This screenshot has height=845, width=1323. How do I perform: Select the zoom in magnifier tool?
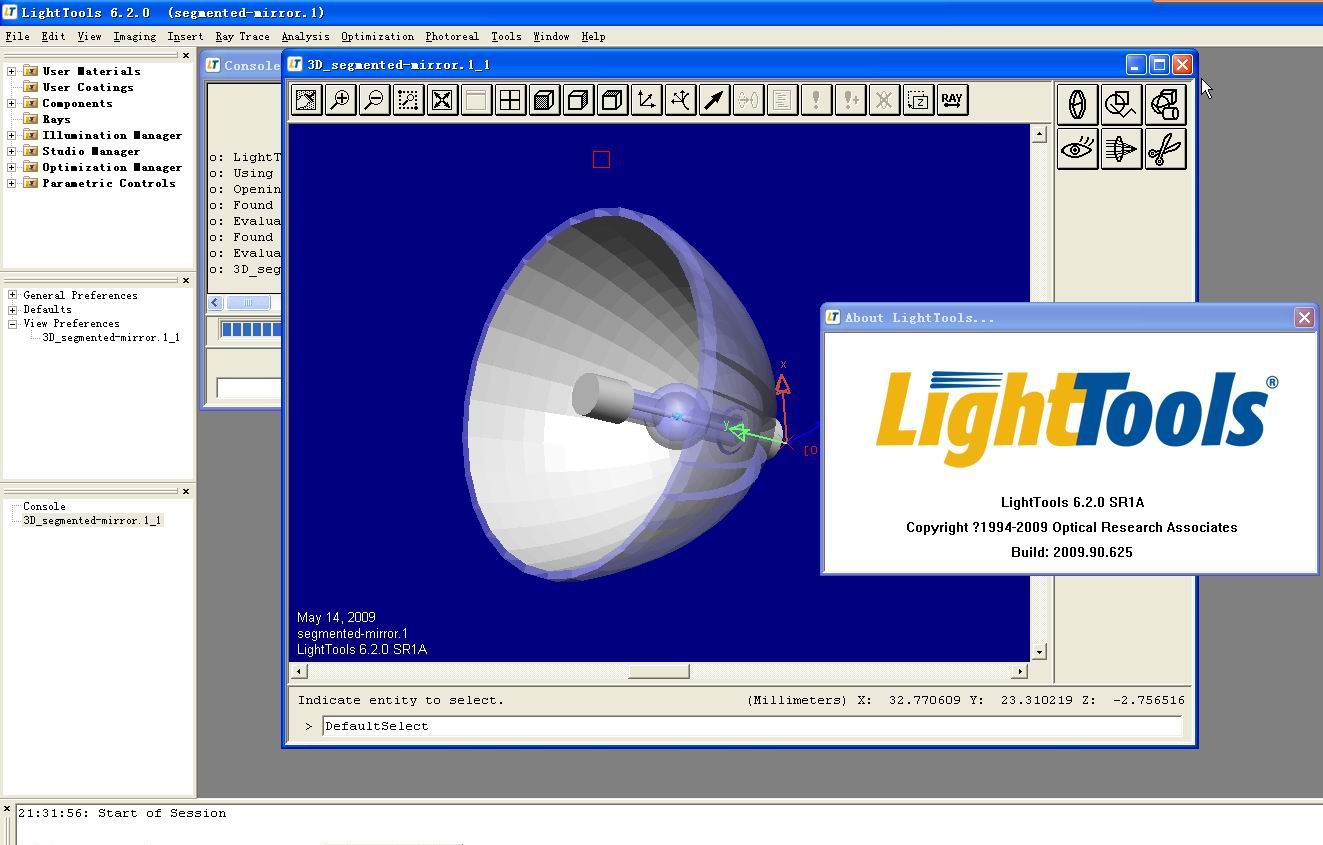[341, 100]
